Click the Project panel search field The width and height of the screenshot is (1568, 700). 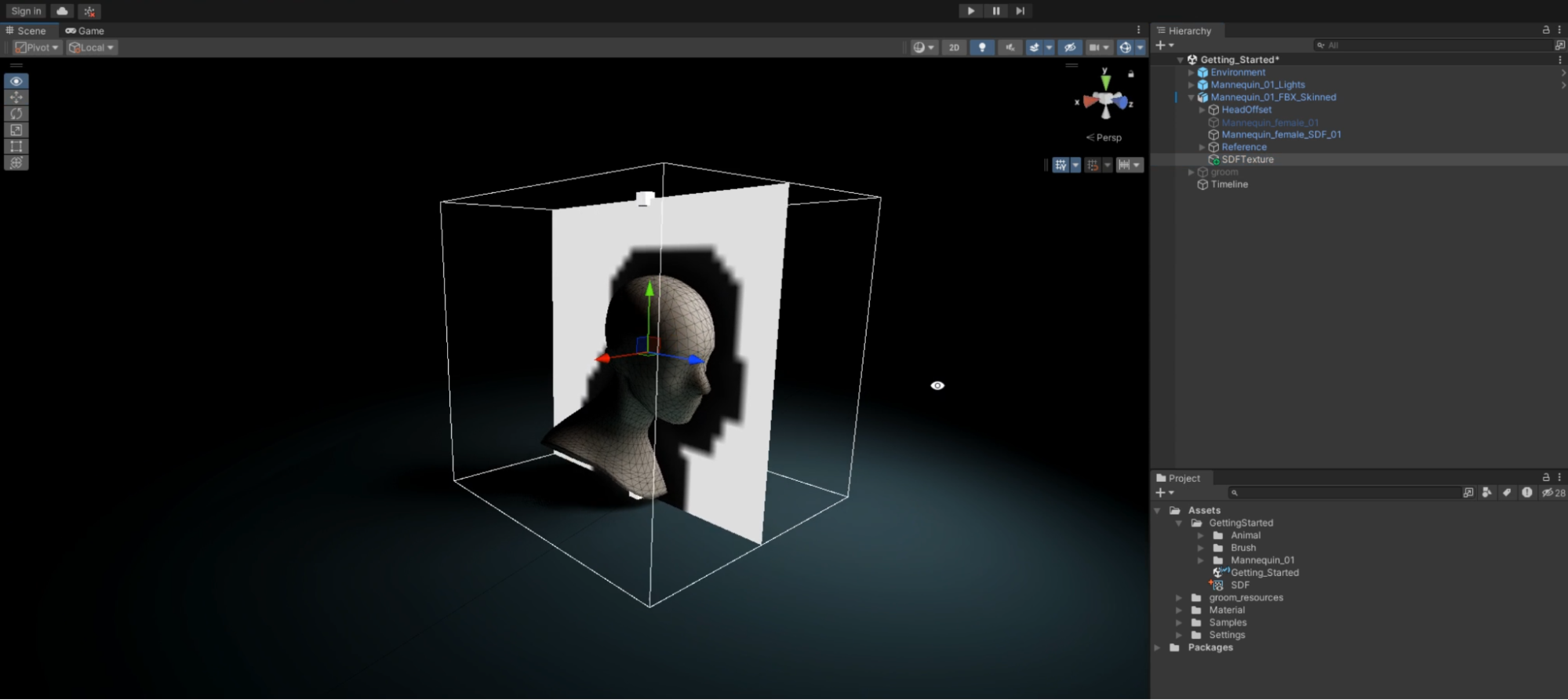(x=1345, y=493)
